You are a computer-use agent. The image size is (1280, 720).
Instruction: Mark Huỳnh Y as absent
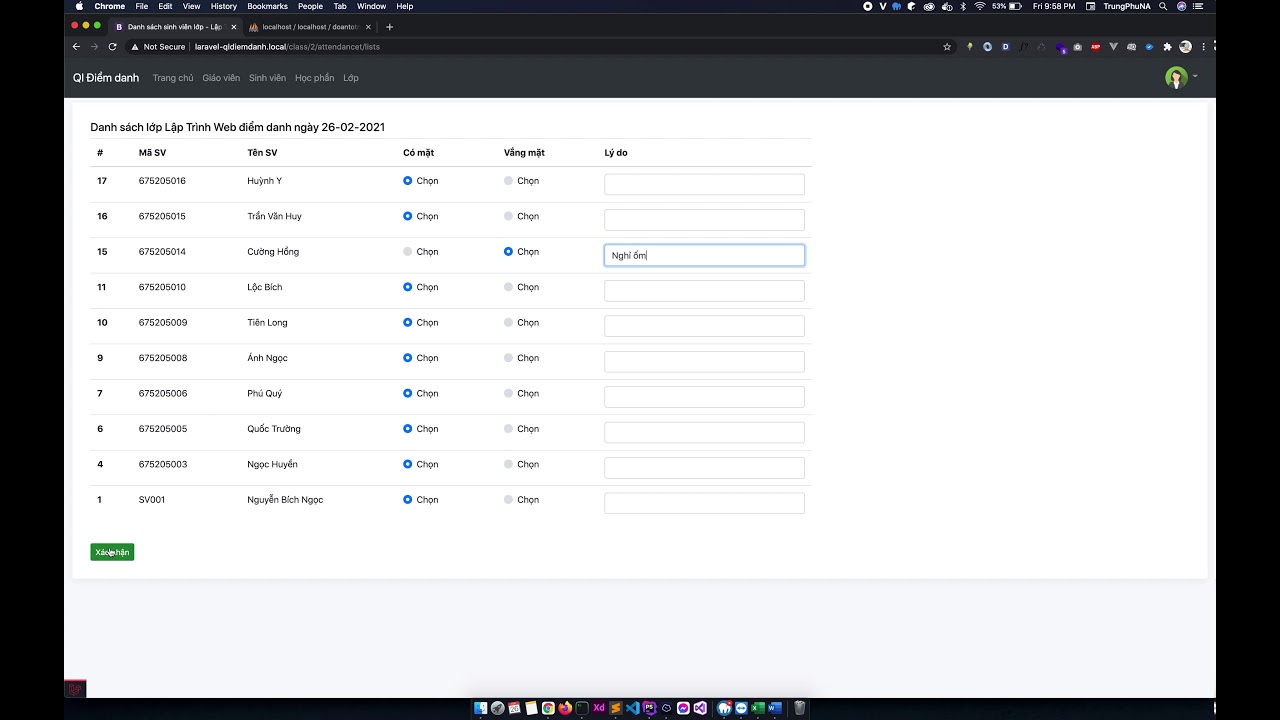pyautogui.click(x=508, y=181)
